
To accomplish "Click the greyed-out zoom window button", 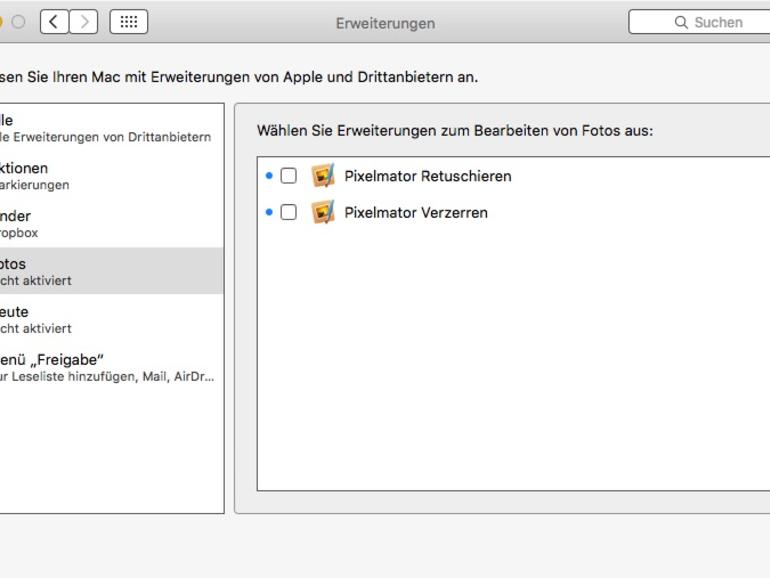I will click(18, 22).
